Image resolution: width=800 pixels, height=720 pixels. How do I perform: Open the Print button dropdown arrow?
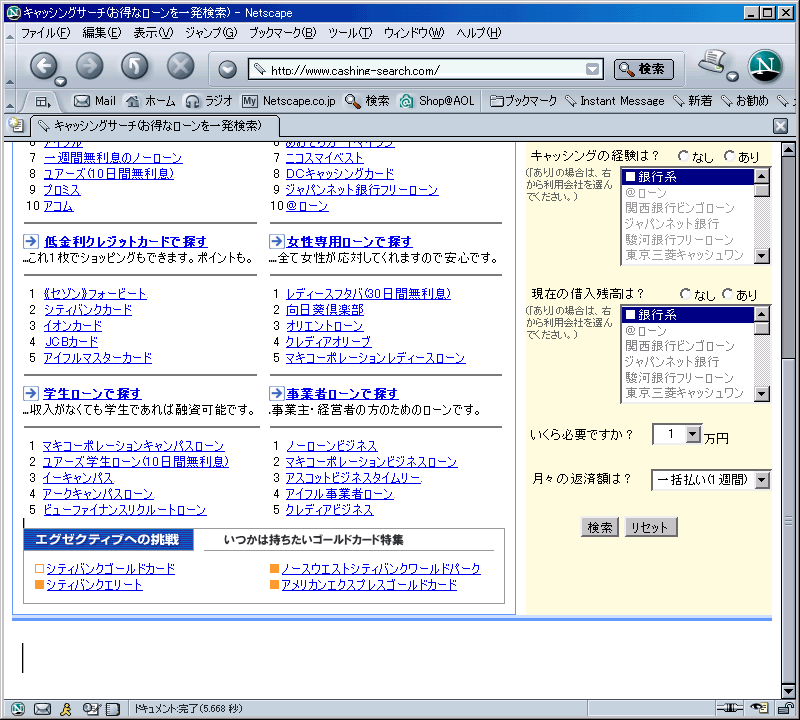coord(733,77)
